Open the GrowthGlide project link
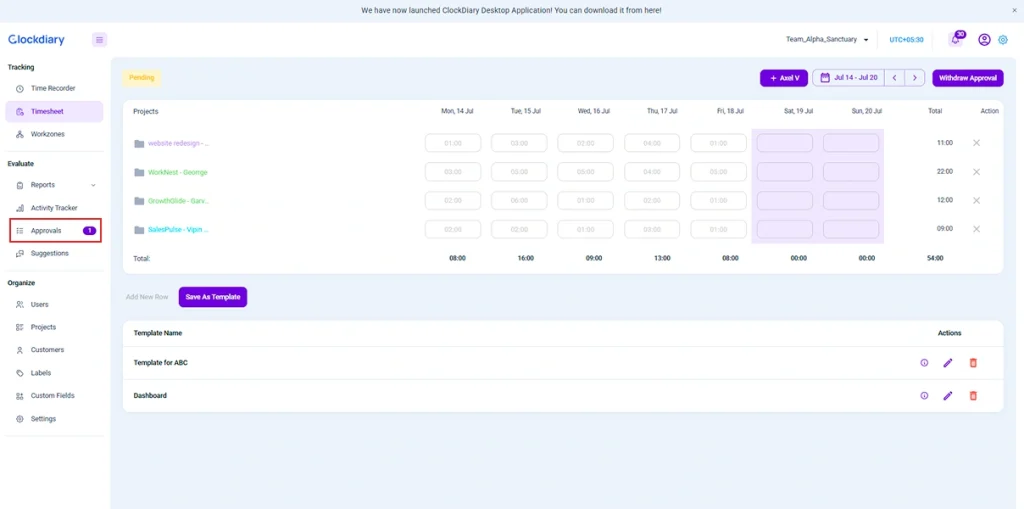This screenshot has height=509, width=1024. coord(178,201)
